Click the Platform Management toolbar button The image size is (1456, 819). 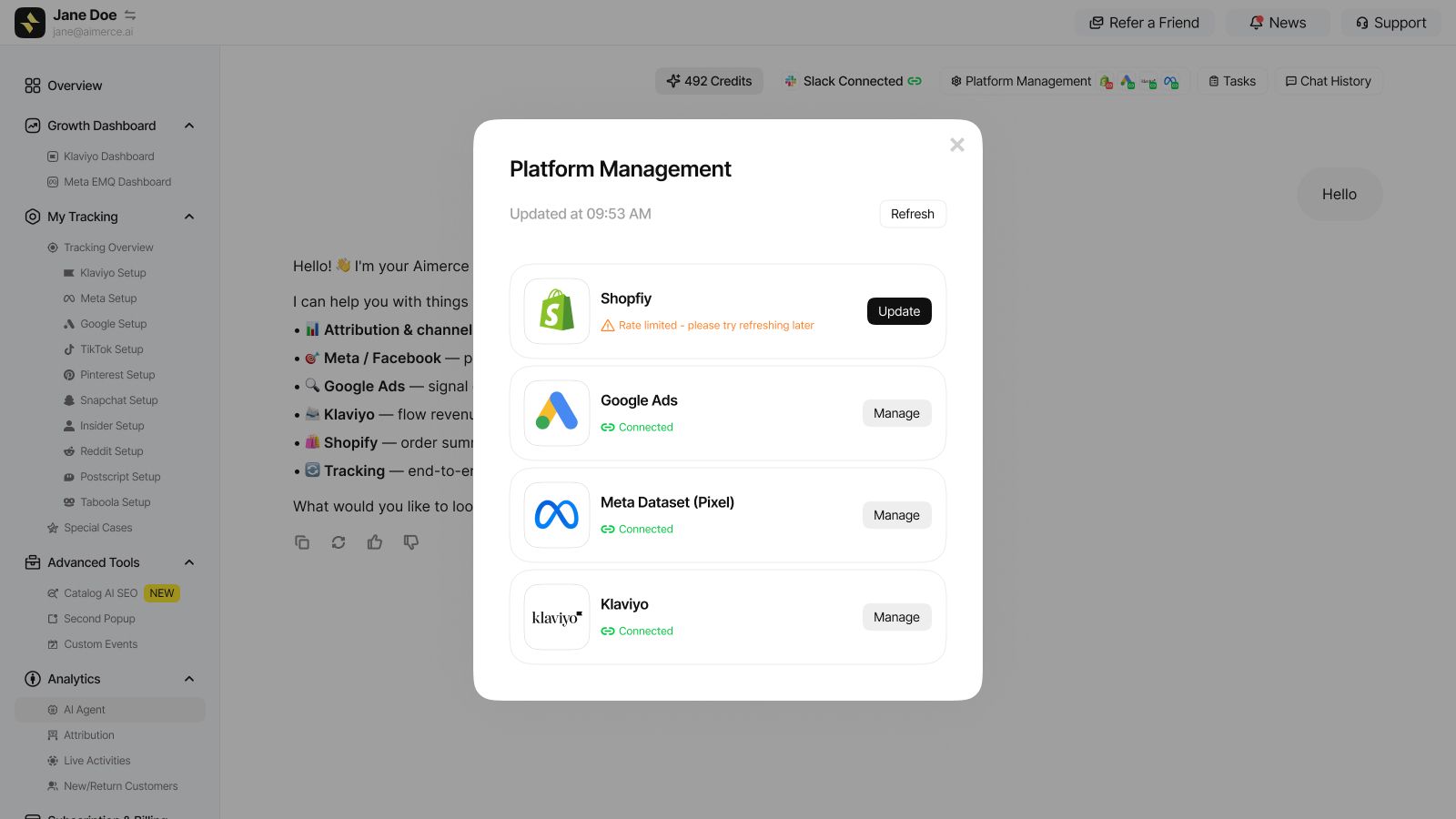[1065, 81]
